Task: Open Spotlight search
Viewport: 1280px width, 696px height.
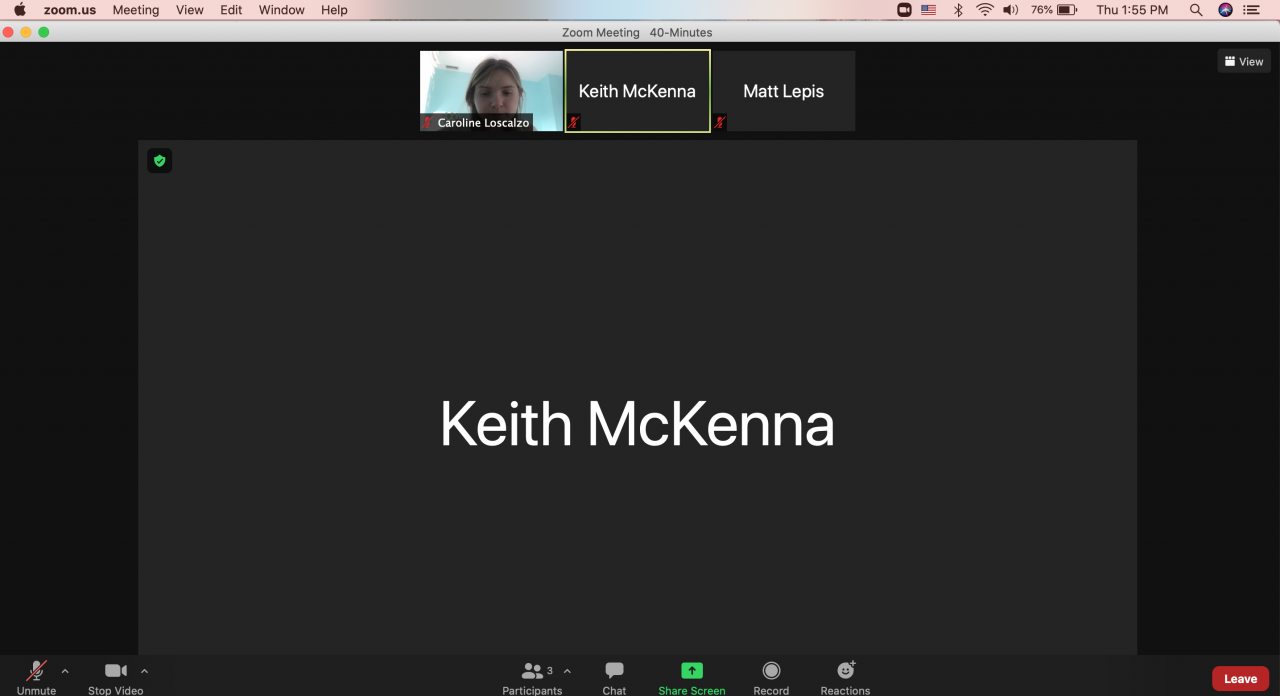Action: click(1196, 10)
